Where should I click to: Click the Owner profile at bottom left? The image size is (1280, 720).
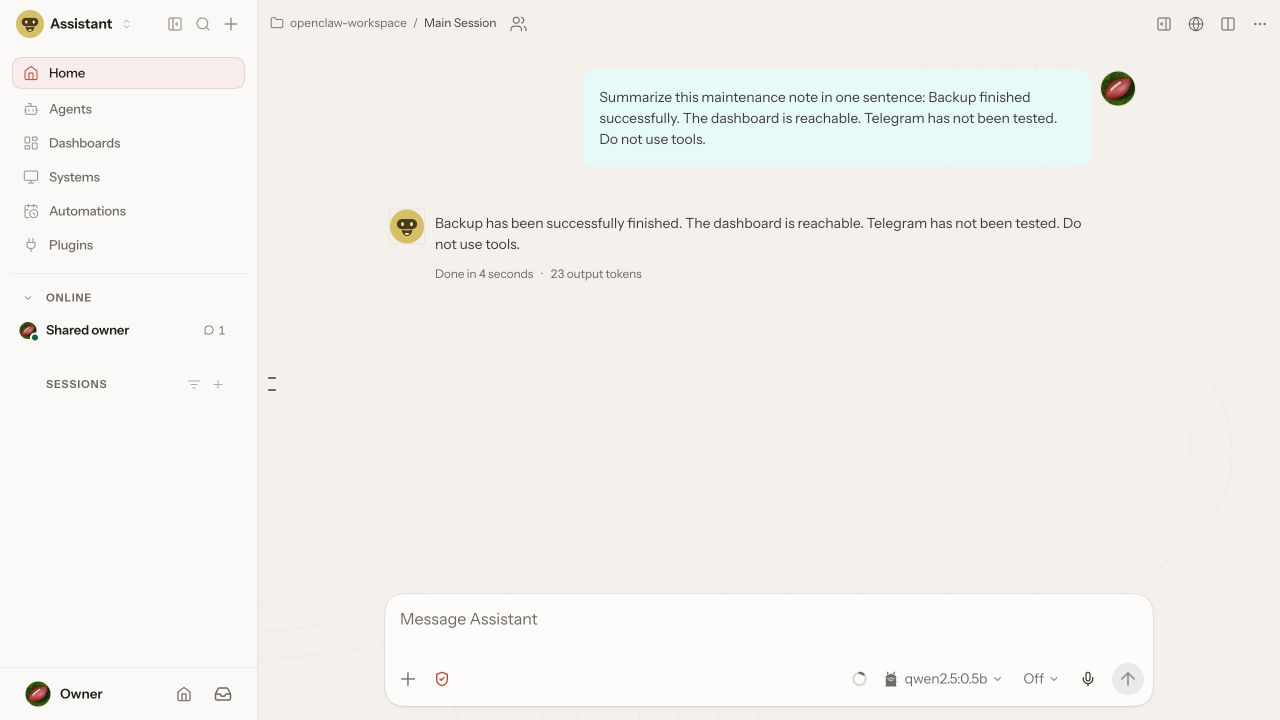tap(64, 694)
